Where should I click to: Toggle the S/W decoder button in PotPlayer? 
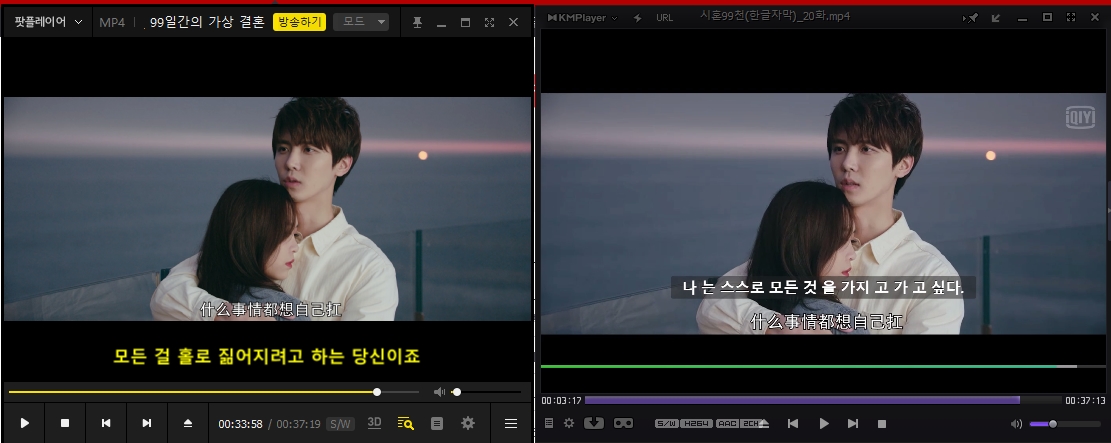pyautogui.click(x=340, y=424)
